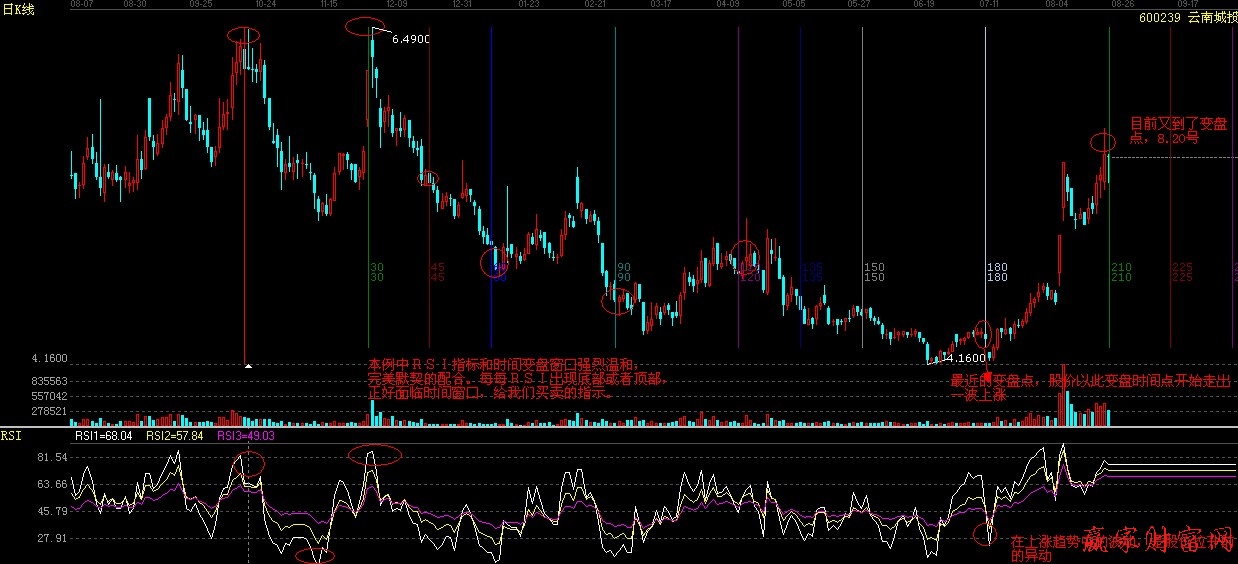Click the white 180 time window label
The height and width of the screenshot is (564, 1238).
pyautogui.click(x=997, y=272)
